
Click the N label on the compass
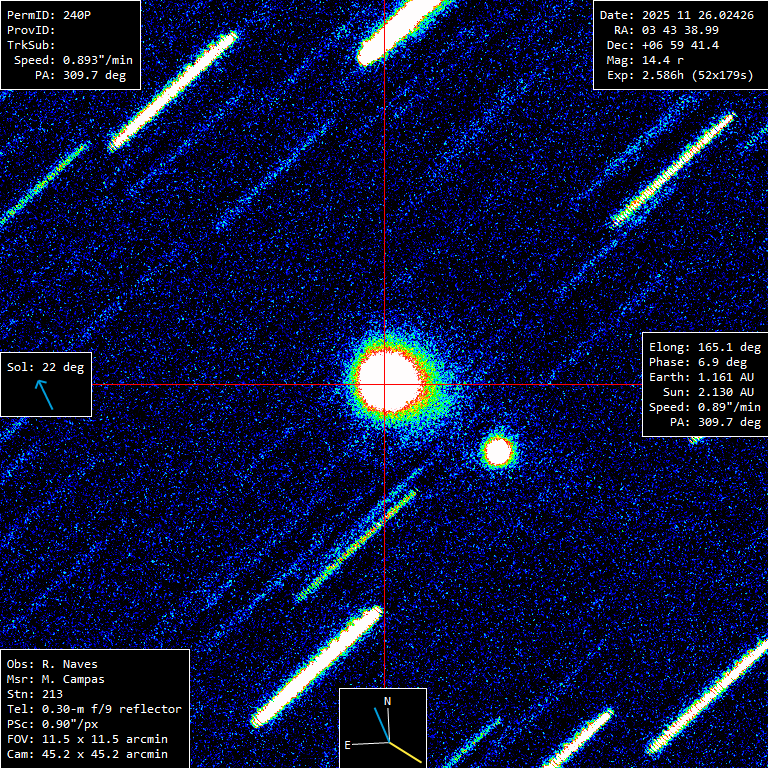pyautogui.click(x=388, y=702)
